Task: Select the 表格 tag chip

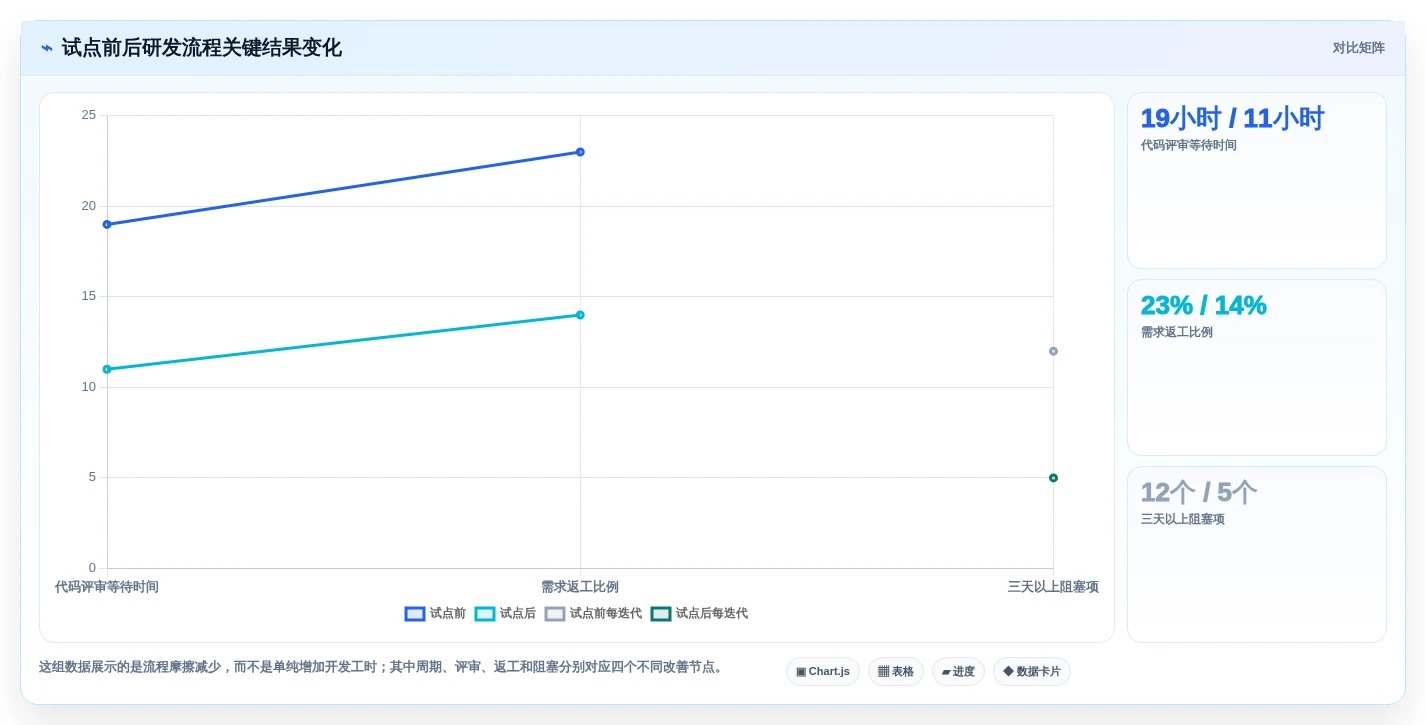Action: pos(896,672)
